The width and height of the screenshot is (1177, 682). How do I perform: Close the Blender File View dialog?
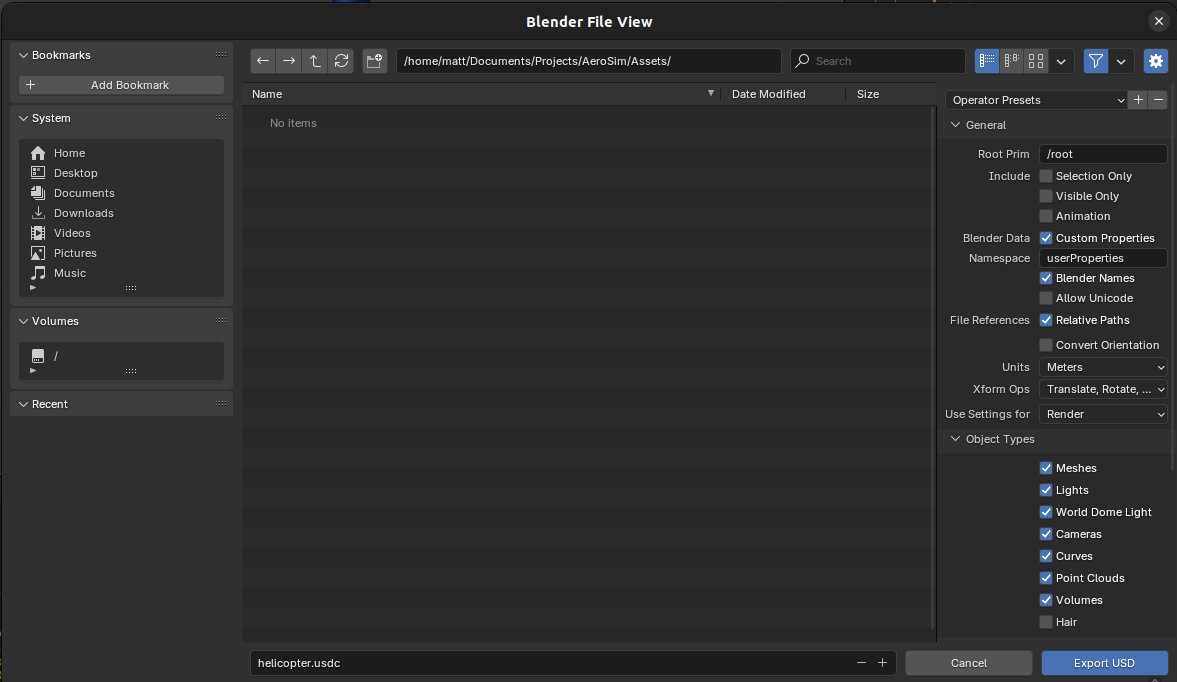click(1158, 21)
